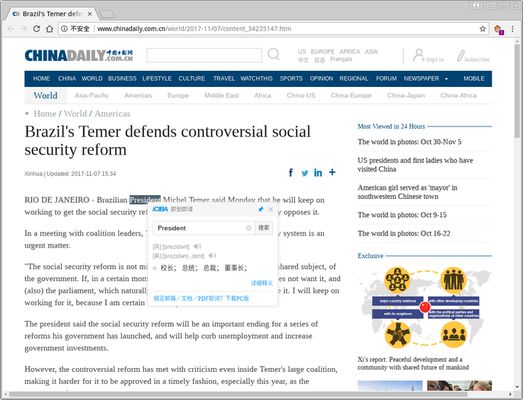Viewport: 523px width, 400px height.
Task: Open US presidents and first ladies article
Action: point(415,164)
